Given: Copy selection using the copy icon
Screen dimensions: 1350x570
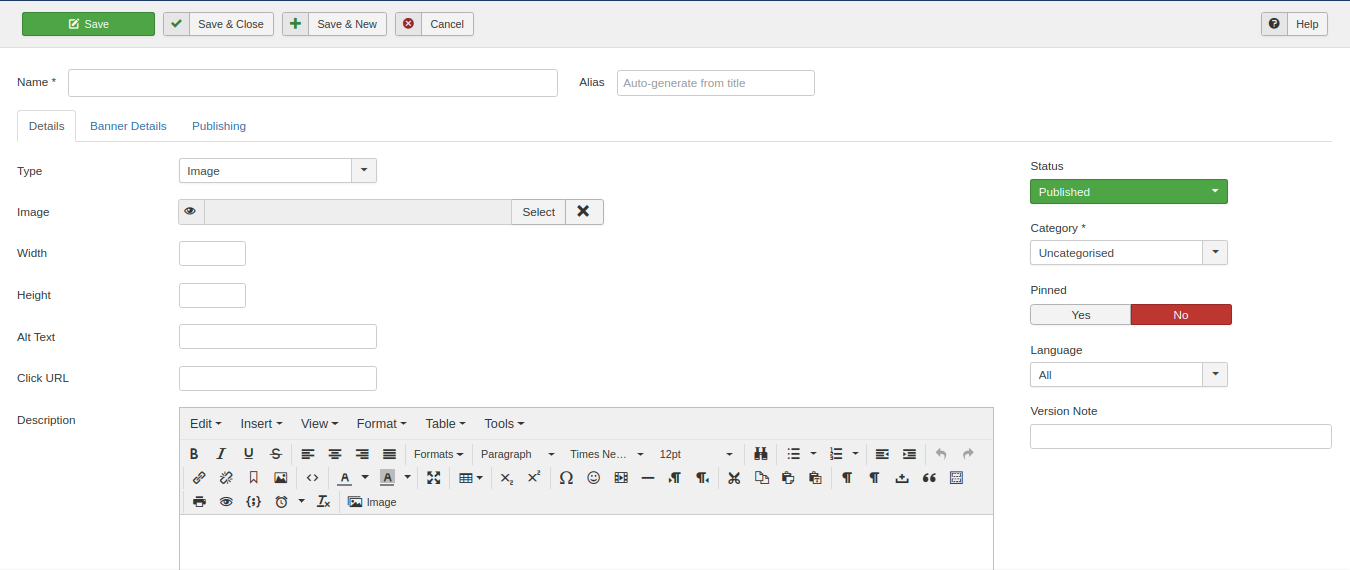Looking at the screenshot, I should (761, 478).
